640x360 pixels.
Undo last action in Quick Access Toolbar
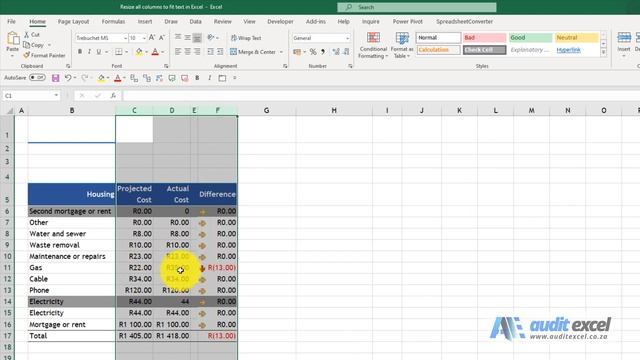68,78
